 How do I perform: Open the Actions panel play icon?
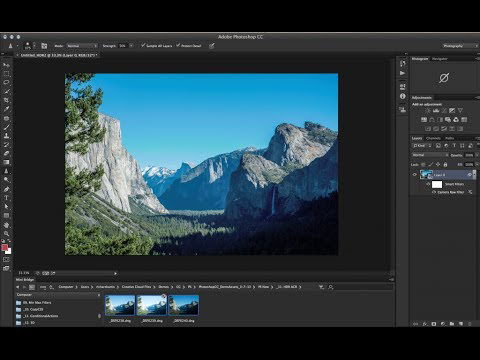(403, 73)
